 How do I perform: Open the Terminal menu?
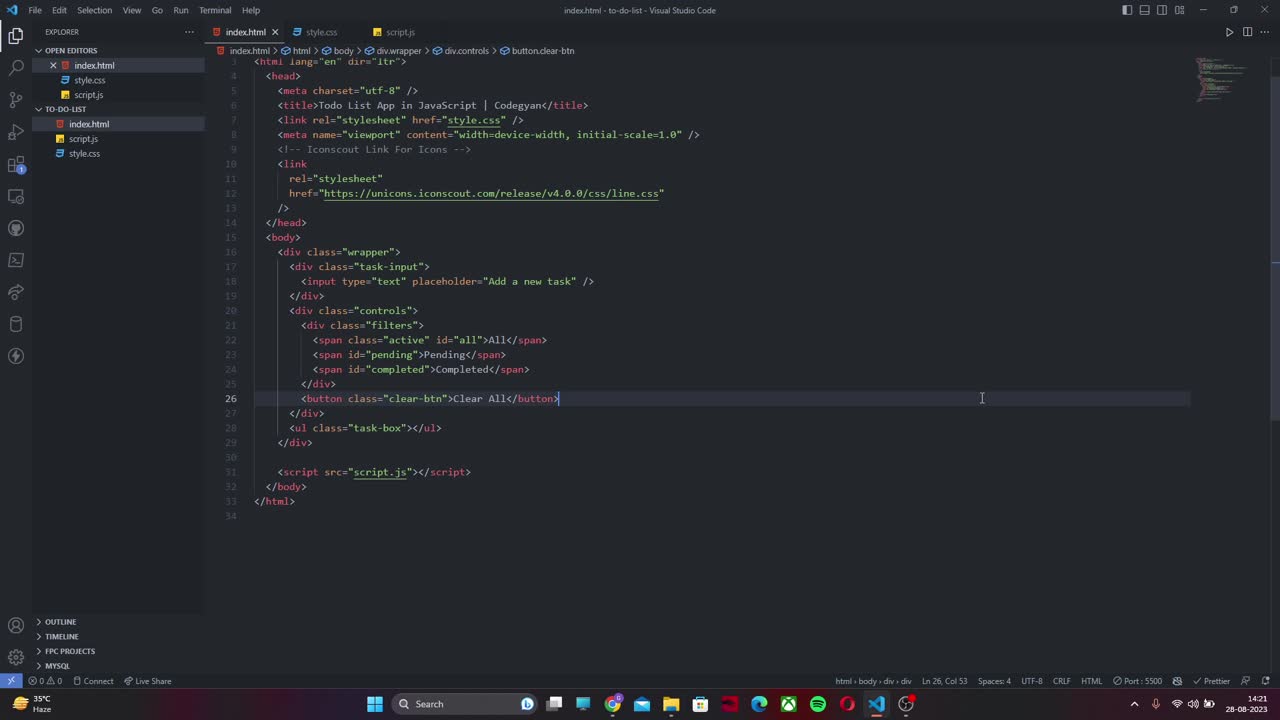pyautogui.click(x=215, y=10)
